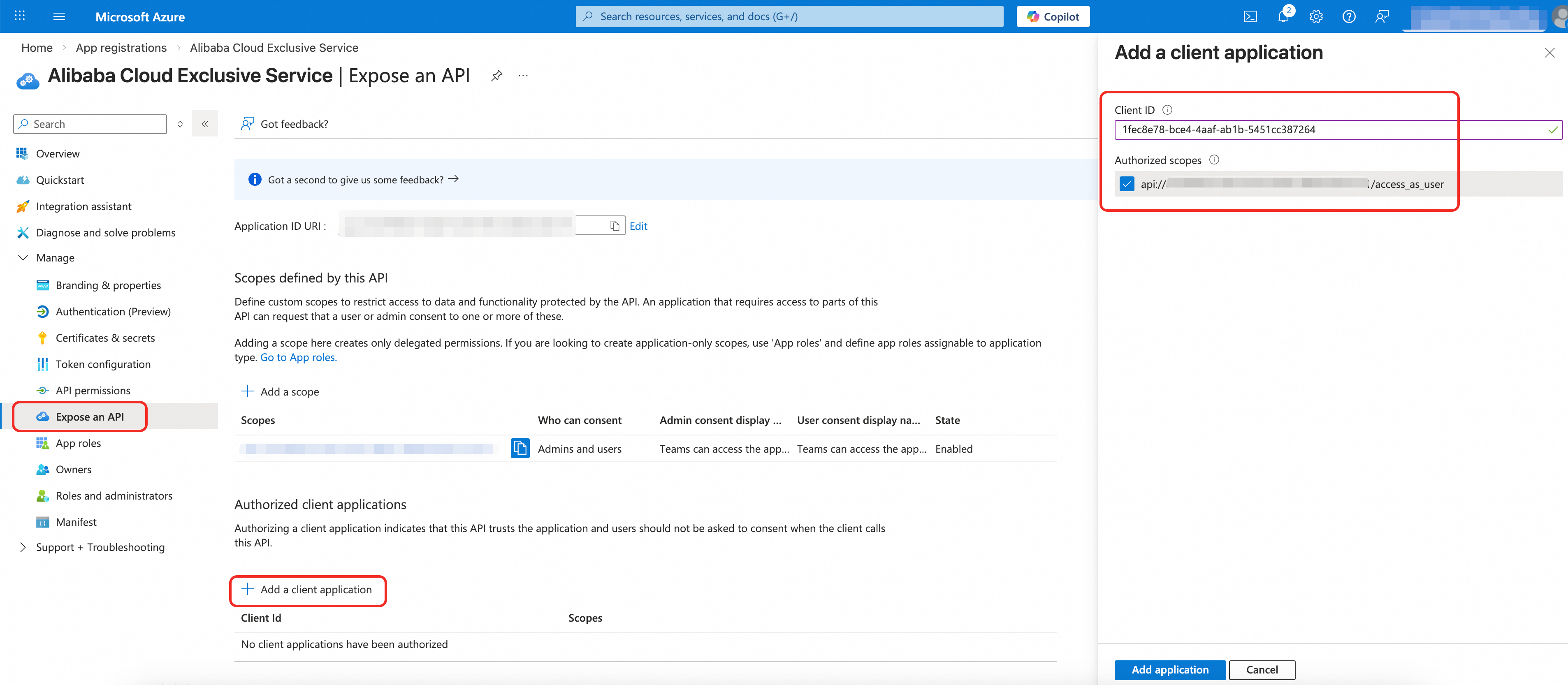The height and width of the screenshot is (685, 1568).
Task: Open Certificates & secrets menu item
Action: click(105, 338)
